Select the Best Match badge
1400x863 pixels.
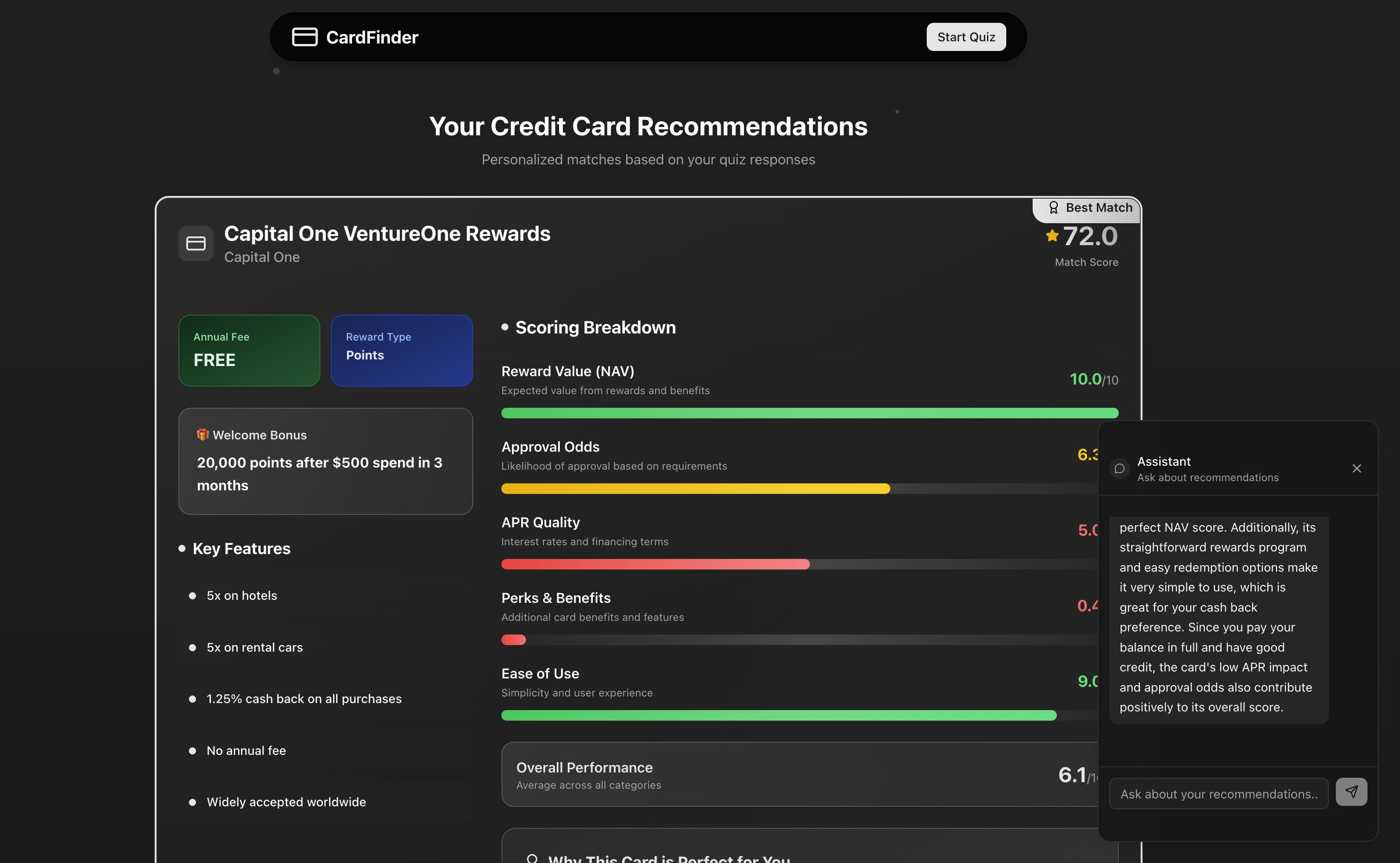click(x=1086, y=207)
